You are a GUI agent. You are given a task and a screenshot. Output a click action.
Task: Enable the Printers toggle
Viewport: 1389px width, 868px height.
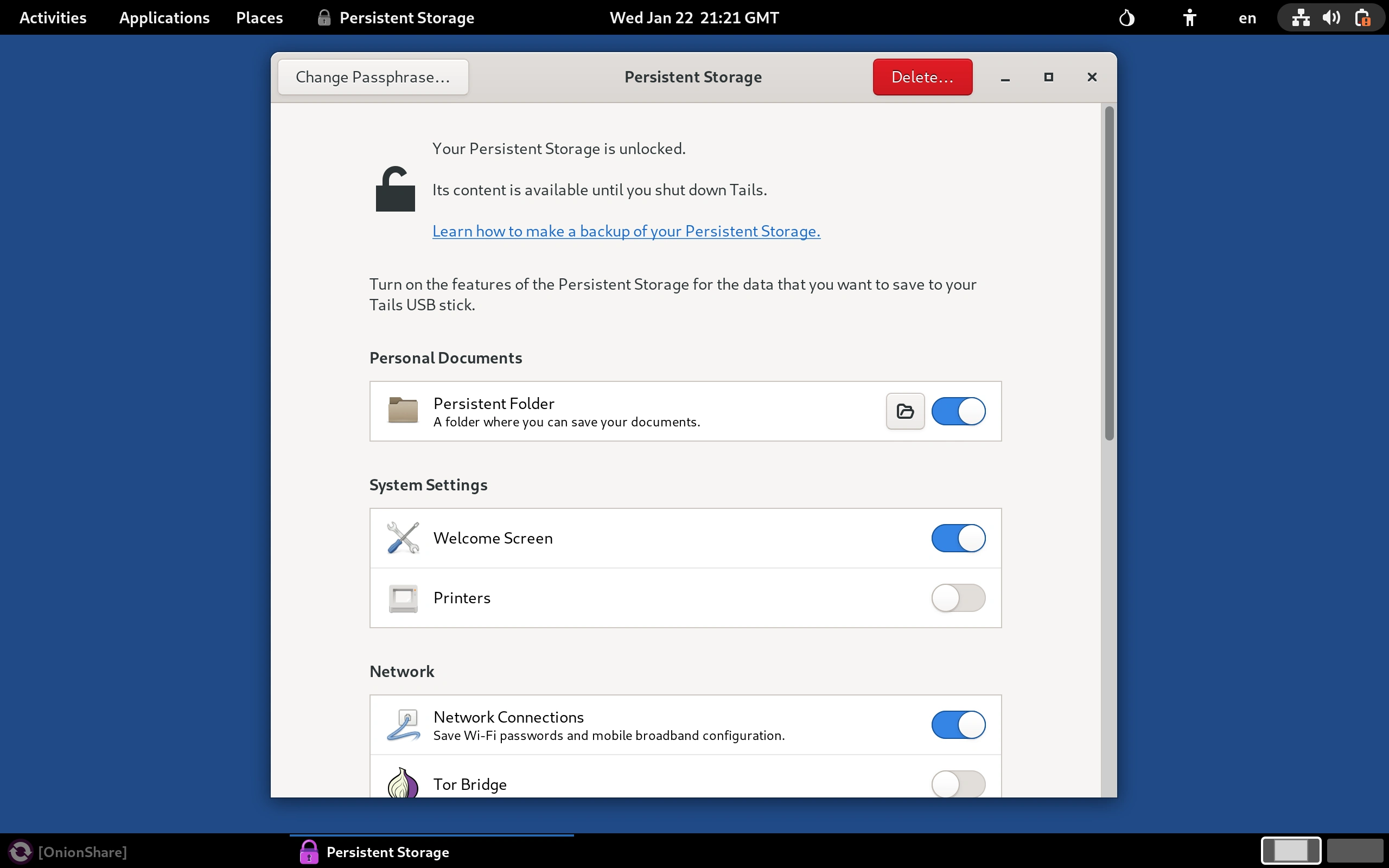click(959, 598)
